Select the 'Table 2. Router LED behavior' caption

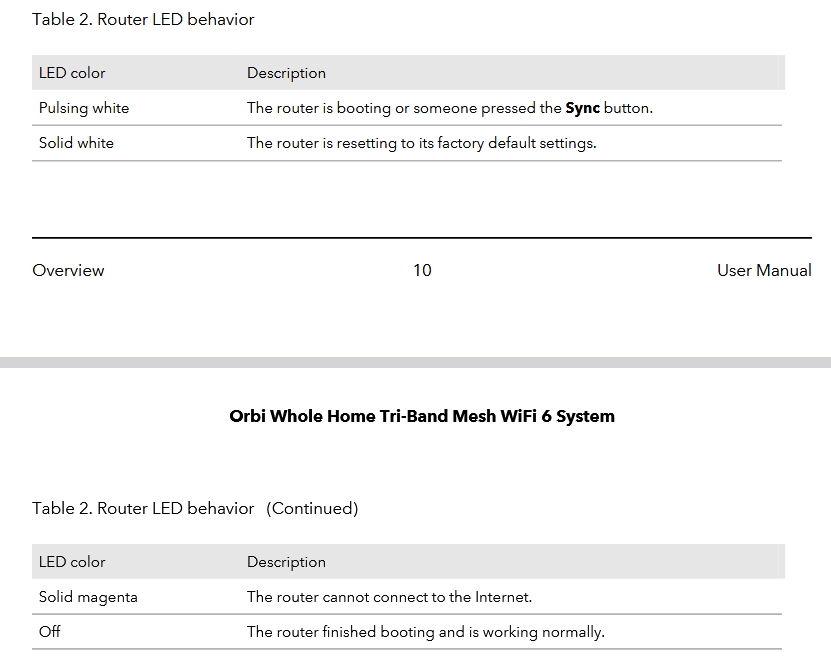pos(143,20)
